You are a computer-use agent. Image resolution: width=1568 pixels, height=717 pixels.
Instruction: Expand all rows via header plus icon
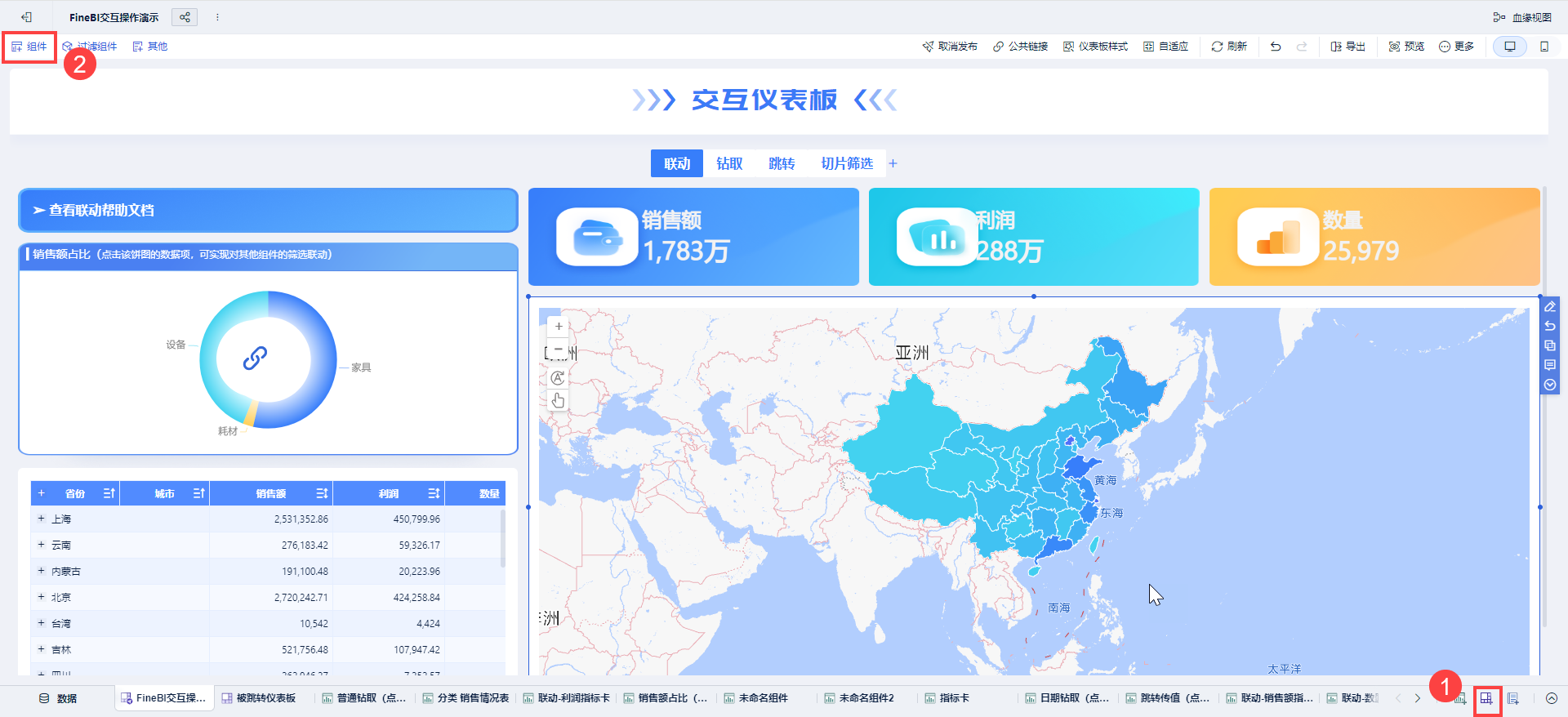click(x=41, y=493)
